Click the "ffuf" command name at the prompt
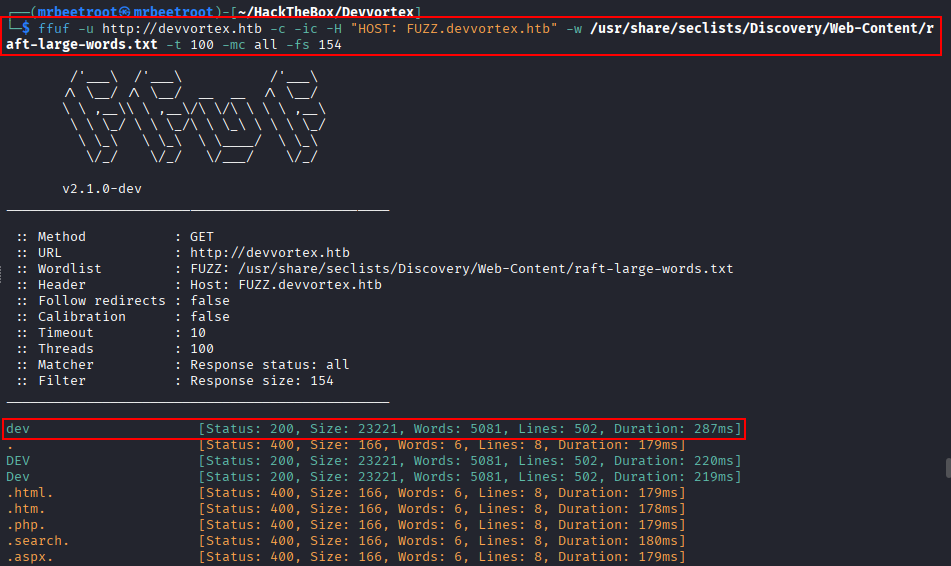Viewport: 951px width, 566px height. coord(54,29)
